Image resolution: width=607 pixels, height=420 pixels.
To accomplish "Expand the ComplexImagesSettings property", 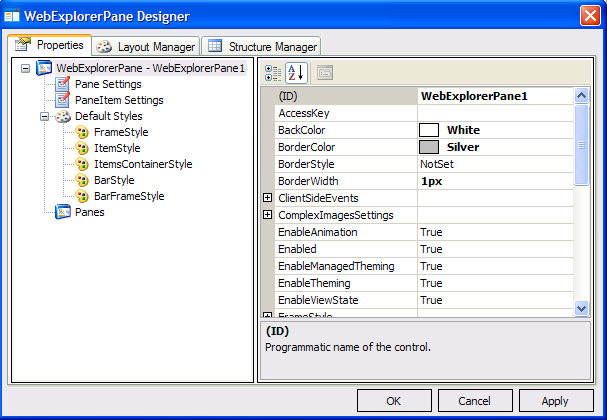I will point(267,215).
